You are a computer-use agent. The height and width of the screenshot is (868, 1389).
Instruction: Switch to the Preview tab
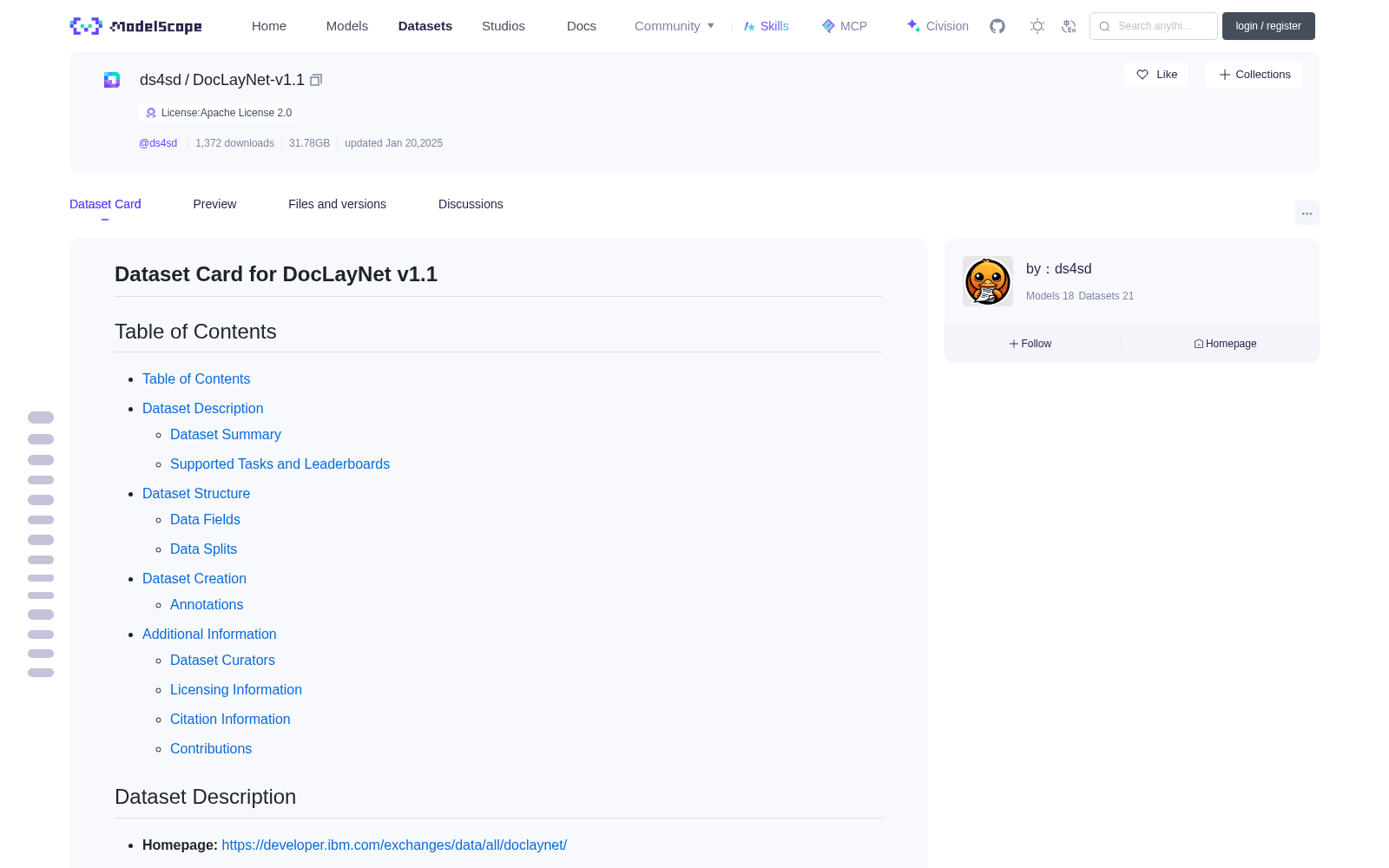(214, 204)
